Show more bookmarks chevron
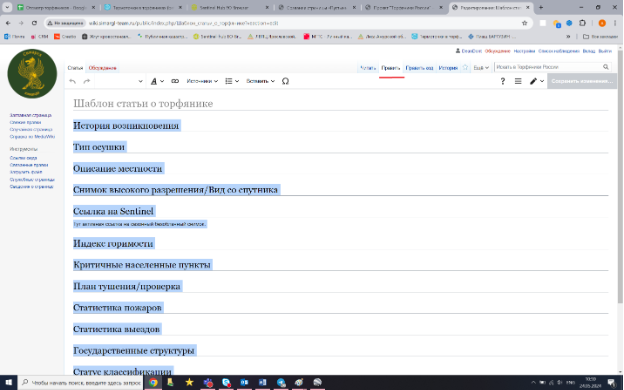 (568, 36)
